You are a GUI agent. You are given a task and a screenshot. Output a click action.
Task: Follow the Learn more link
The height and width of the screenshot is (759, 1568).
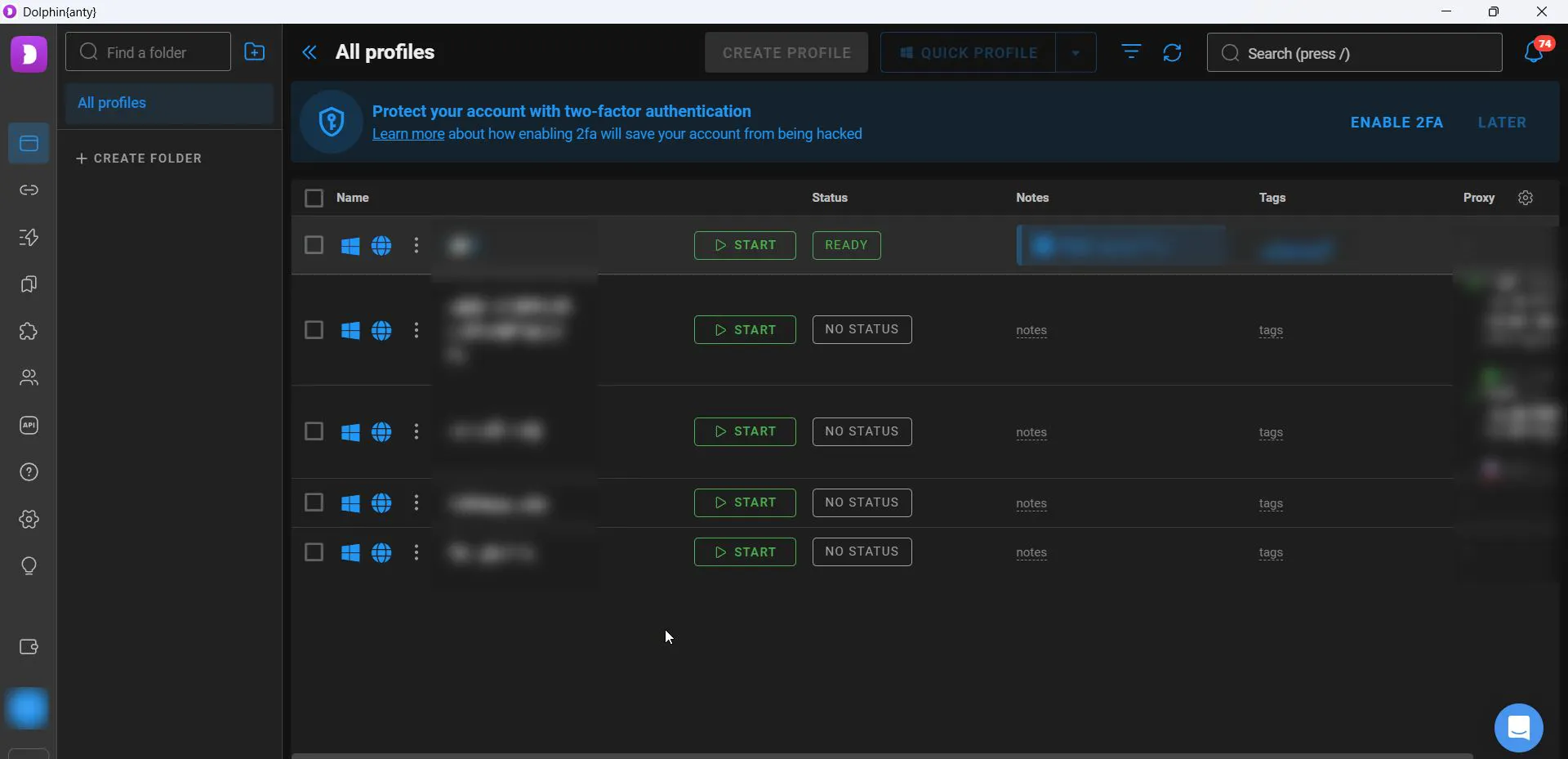tap(408, 134)
